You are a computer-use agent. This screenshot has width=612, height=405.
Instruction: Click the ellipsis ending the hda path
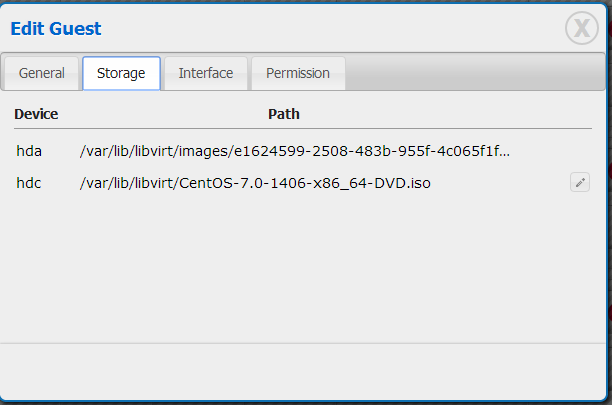tap(503, 153)
